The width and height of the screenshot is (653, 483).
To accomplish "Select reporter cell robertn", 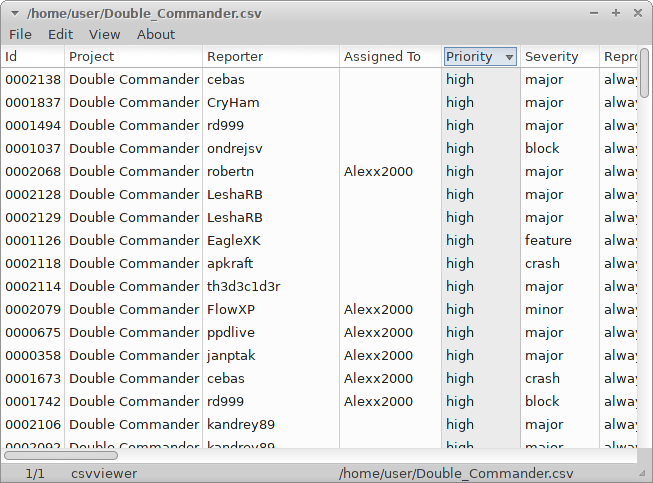I will [x=230, y=172].
